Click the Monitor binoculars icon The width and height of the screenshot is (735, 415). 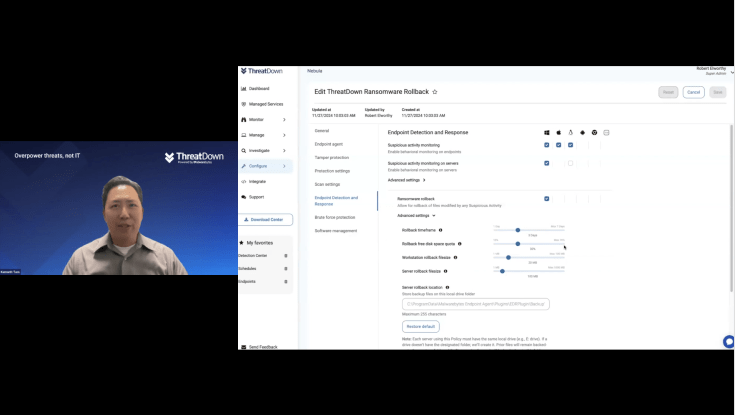click(x=243, y=120)
